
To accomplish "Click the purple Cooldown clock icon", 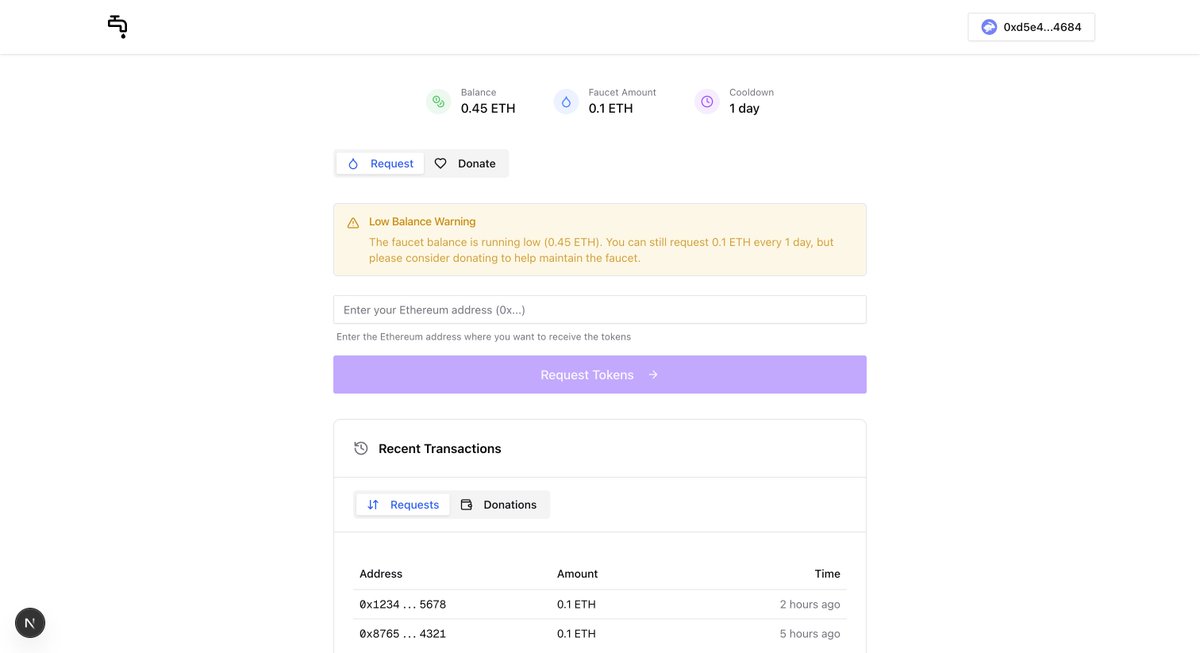I will [x=707, y=101].
